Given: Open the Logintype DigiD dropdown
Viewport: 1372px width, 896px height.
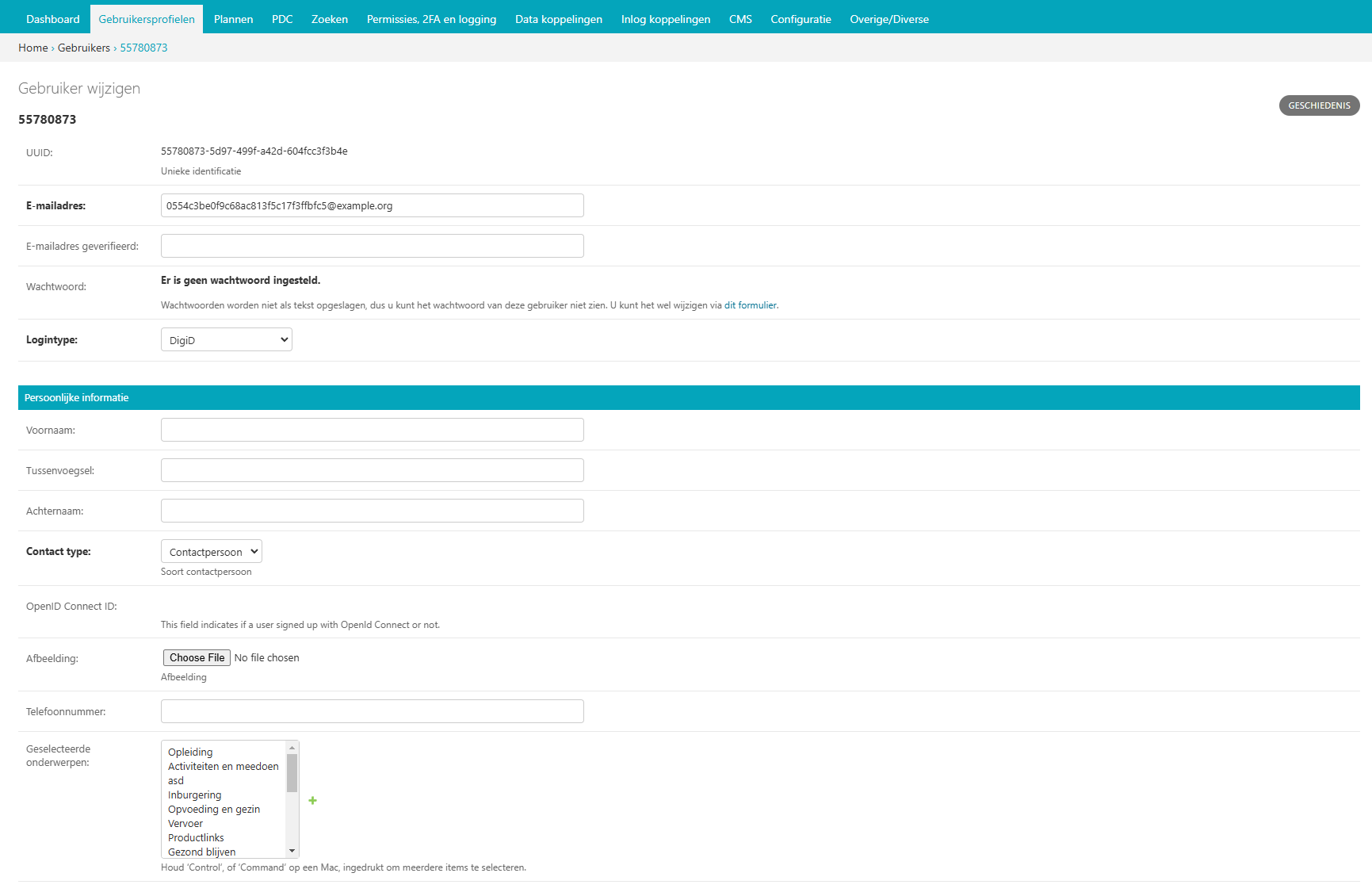Looking at the screenshot, I should tap(226, 340).
